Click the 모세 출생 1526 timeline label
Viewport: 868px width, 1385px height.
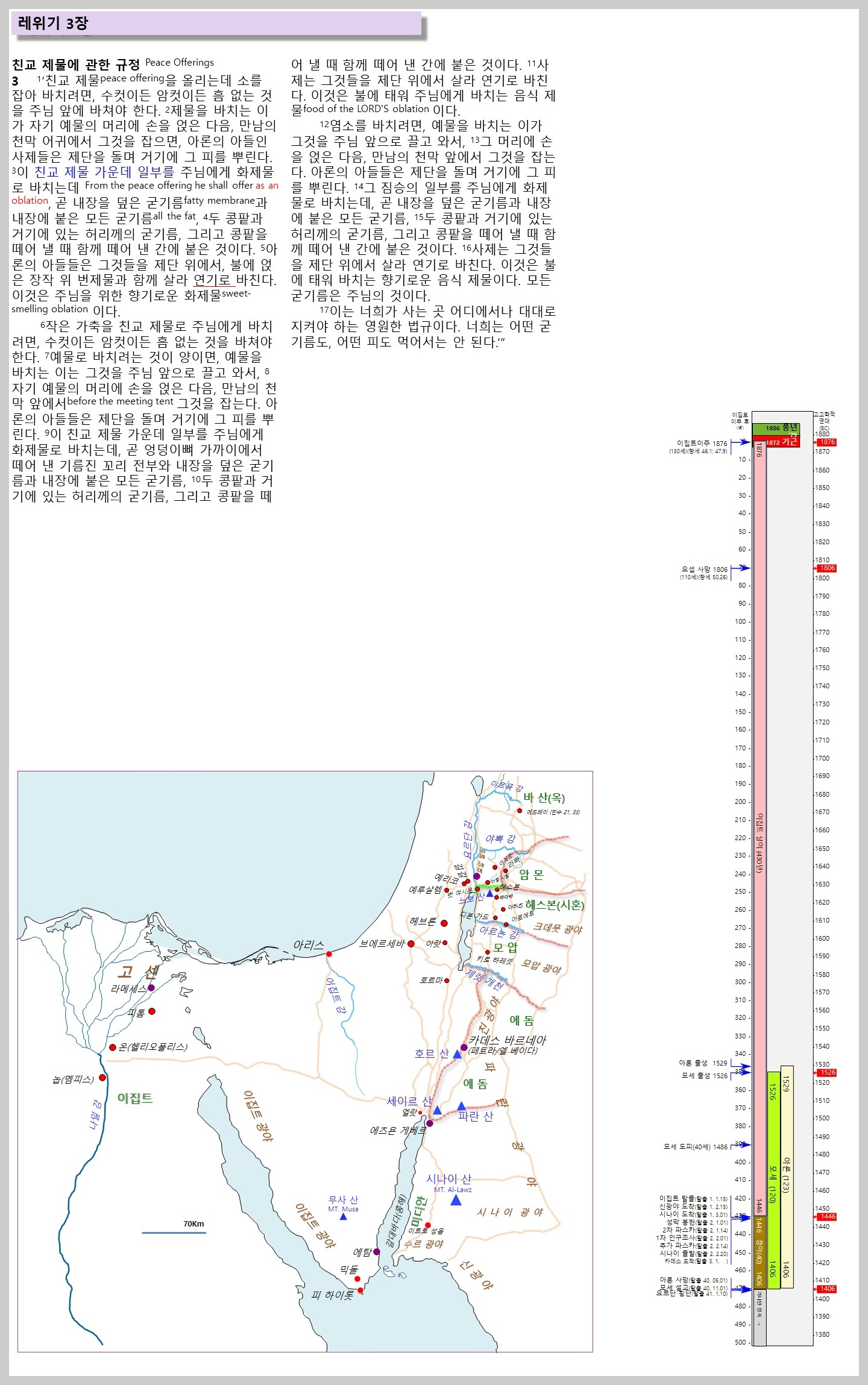pyautogui.click(x=705, y=1076)
